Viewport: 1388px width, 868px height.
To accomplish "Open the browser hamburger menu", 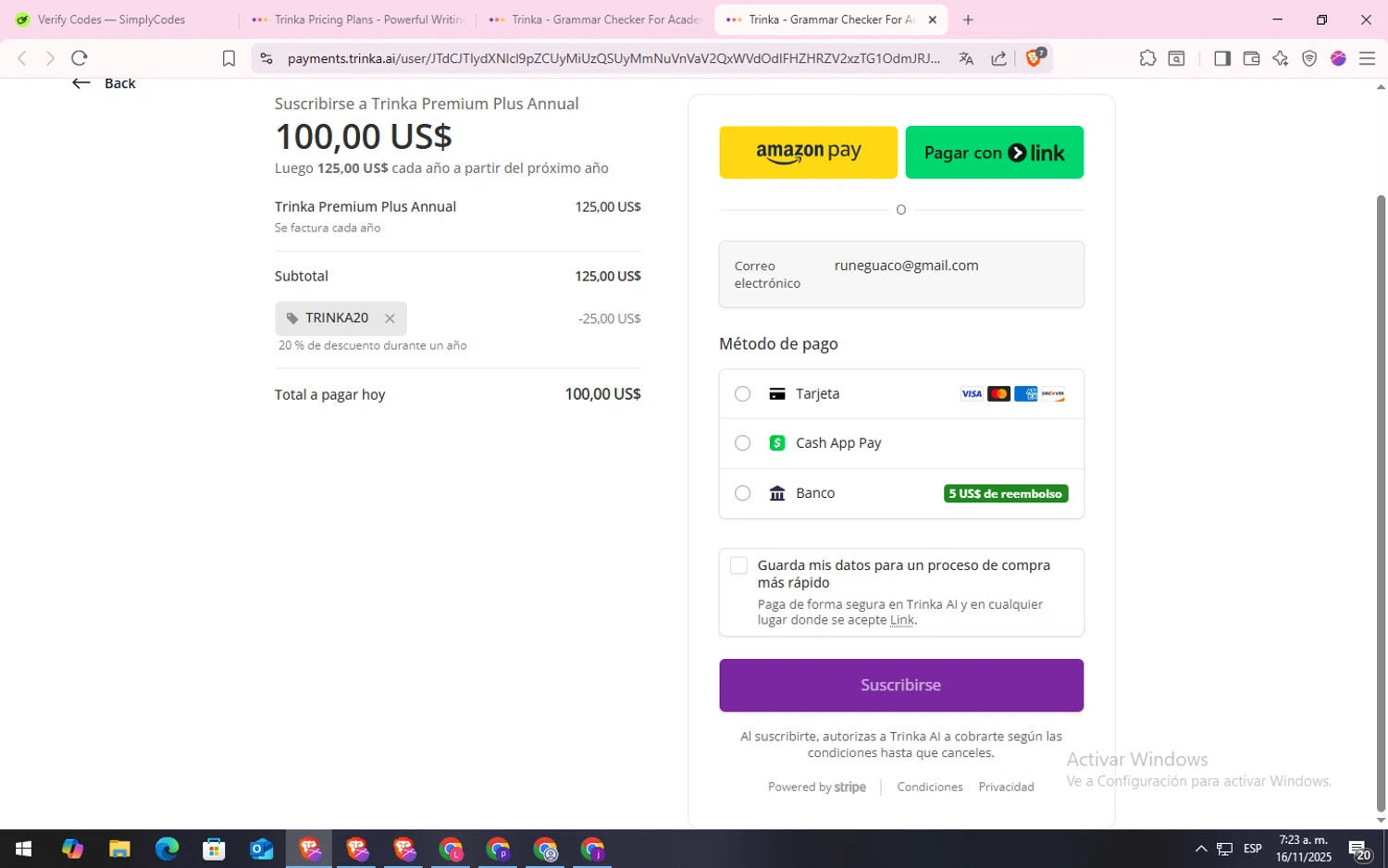I will 1367,58.
